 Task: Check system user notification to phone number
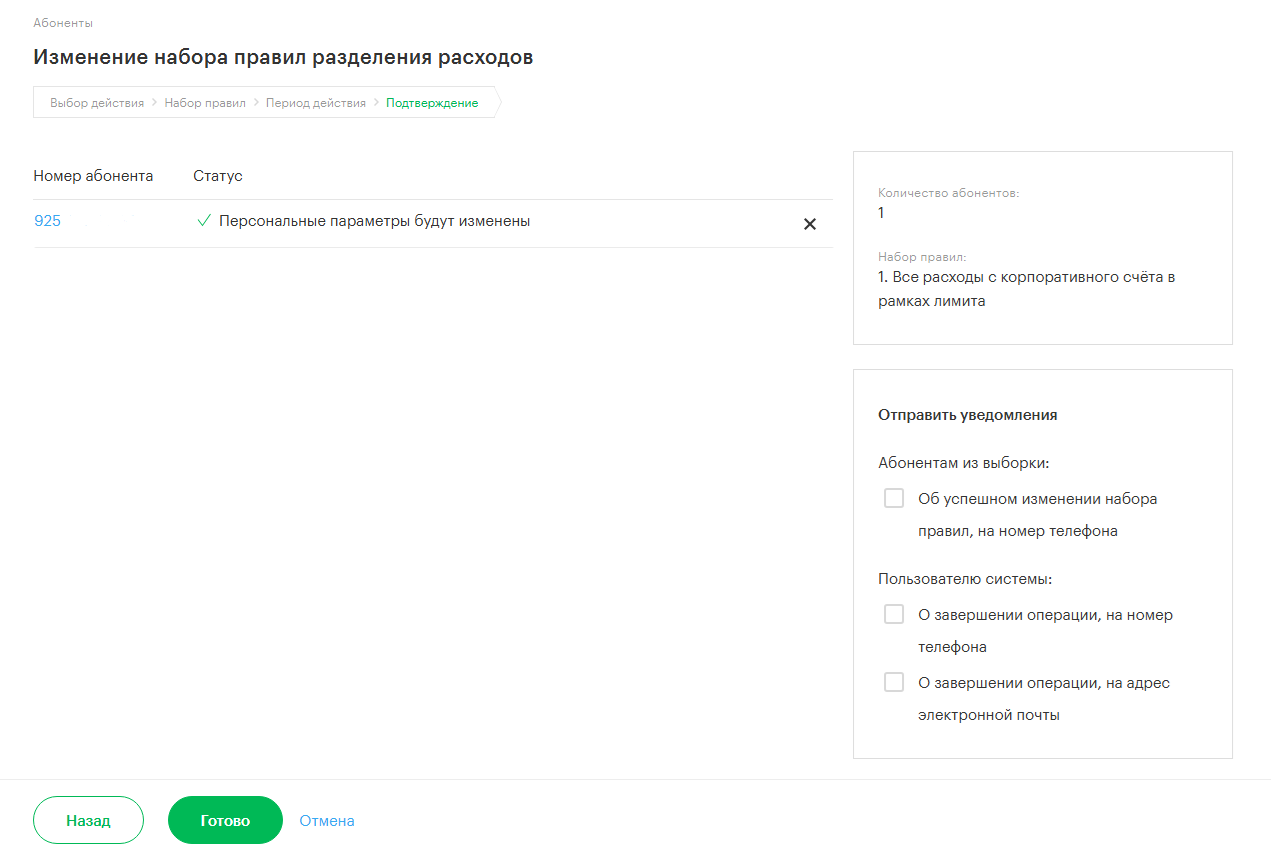[894, 614]
